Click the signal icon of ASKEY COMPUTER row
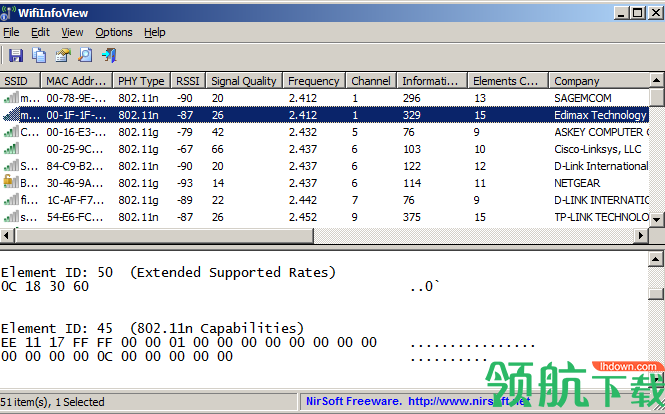 [x=11, y=132]
